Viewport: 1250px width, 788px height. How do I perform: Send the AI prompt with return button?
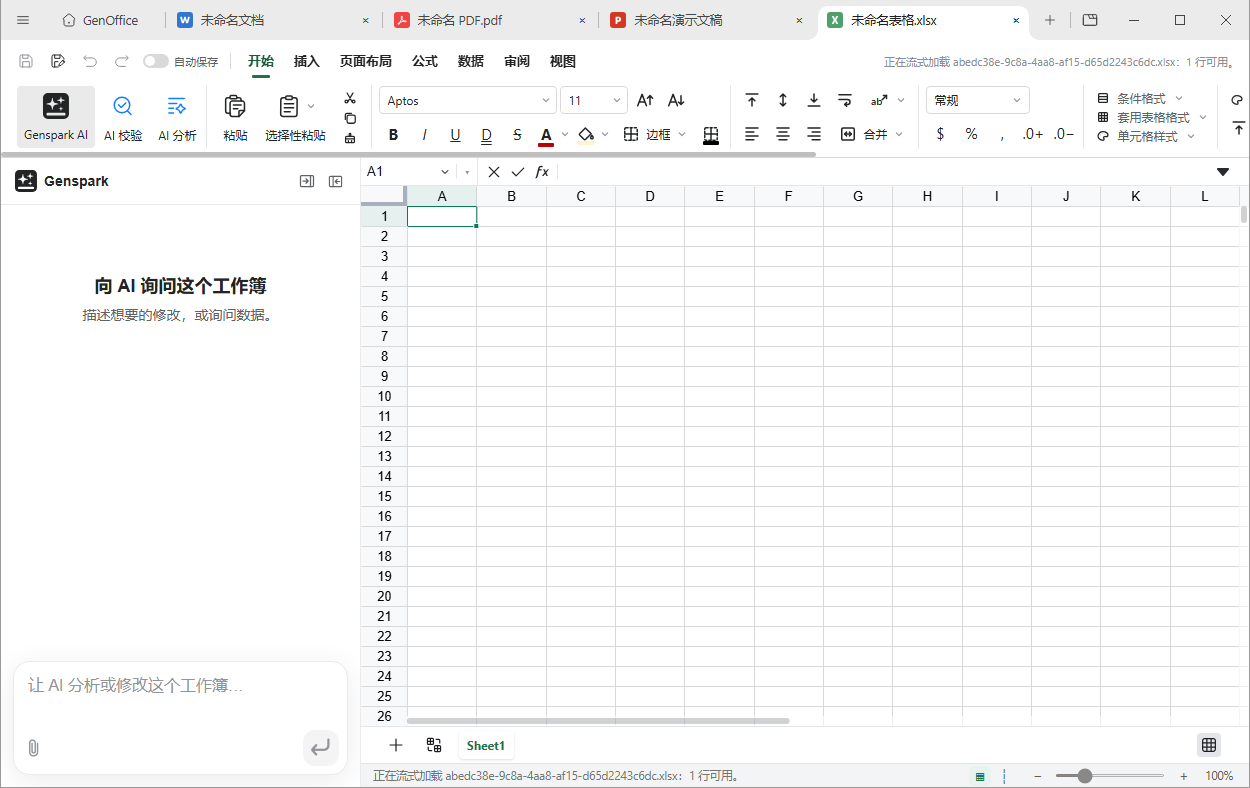point(320,747)
